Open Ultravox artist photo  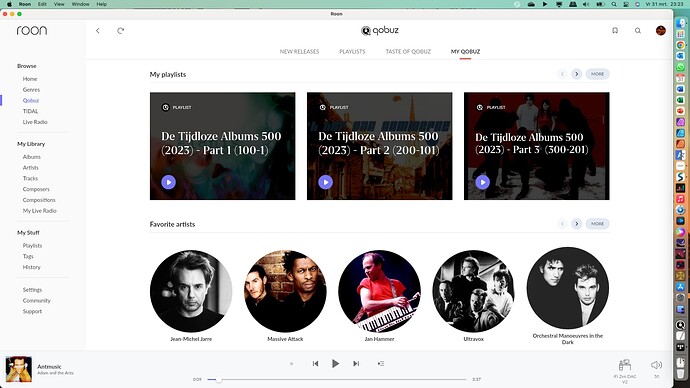point(473,291)
